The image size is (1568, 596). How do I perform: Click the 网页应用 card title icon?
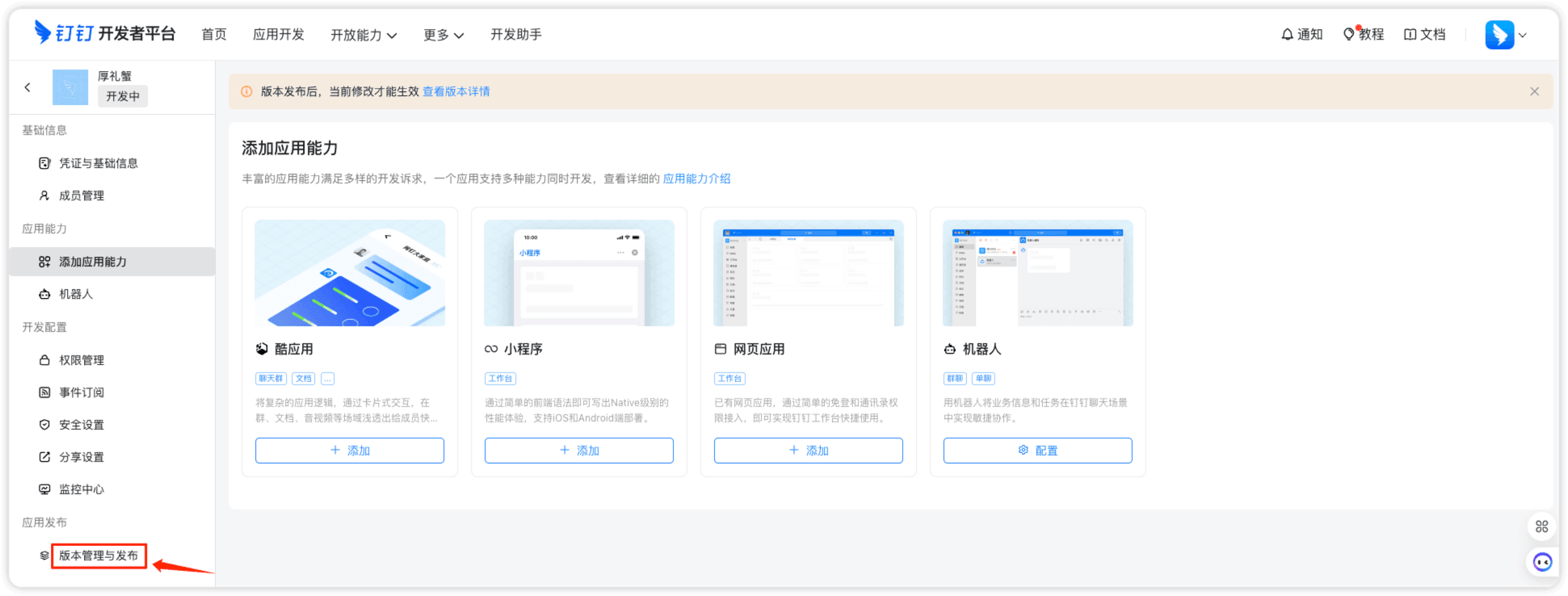pos(721,349)
